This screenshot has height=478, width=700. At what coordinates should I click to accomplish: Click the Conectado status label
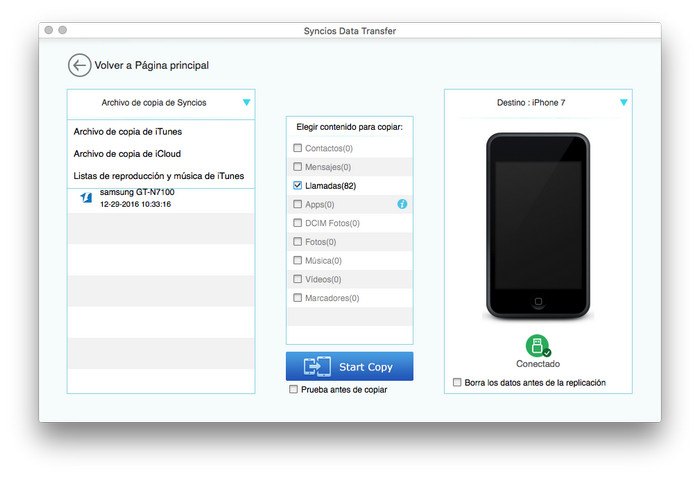pyautogui.click(x=538, y=364)
